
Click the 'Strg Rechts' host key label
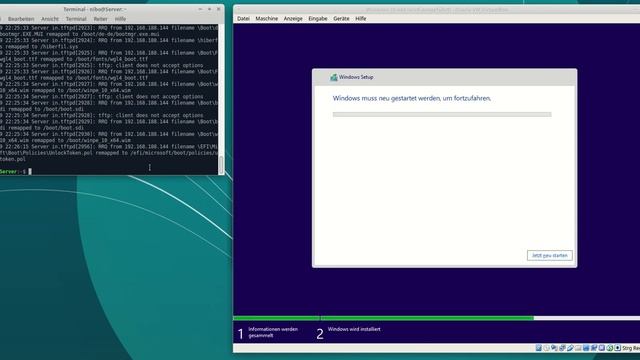(x=631, y=348)
